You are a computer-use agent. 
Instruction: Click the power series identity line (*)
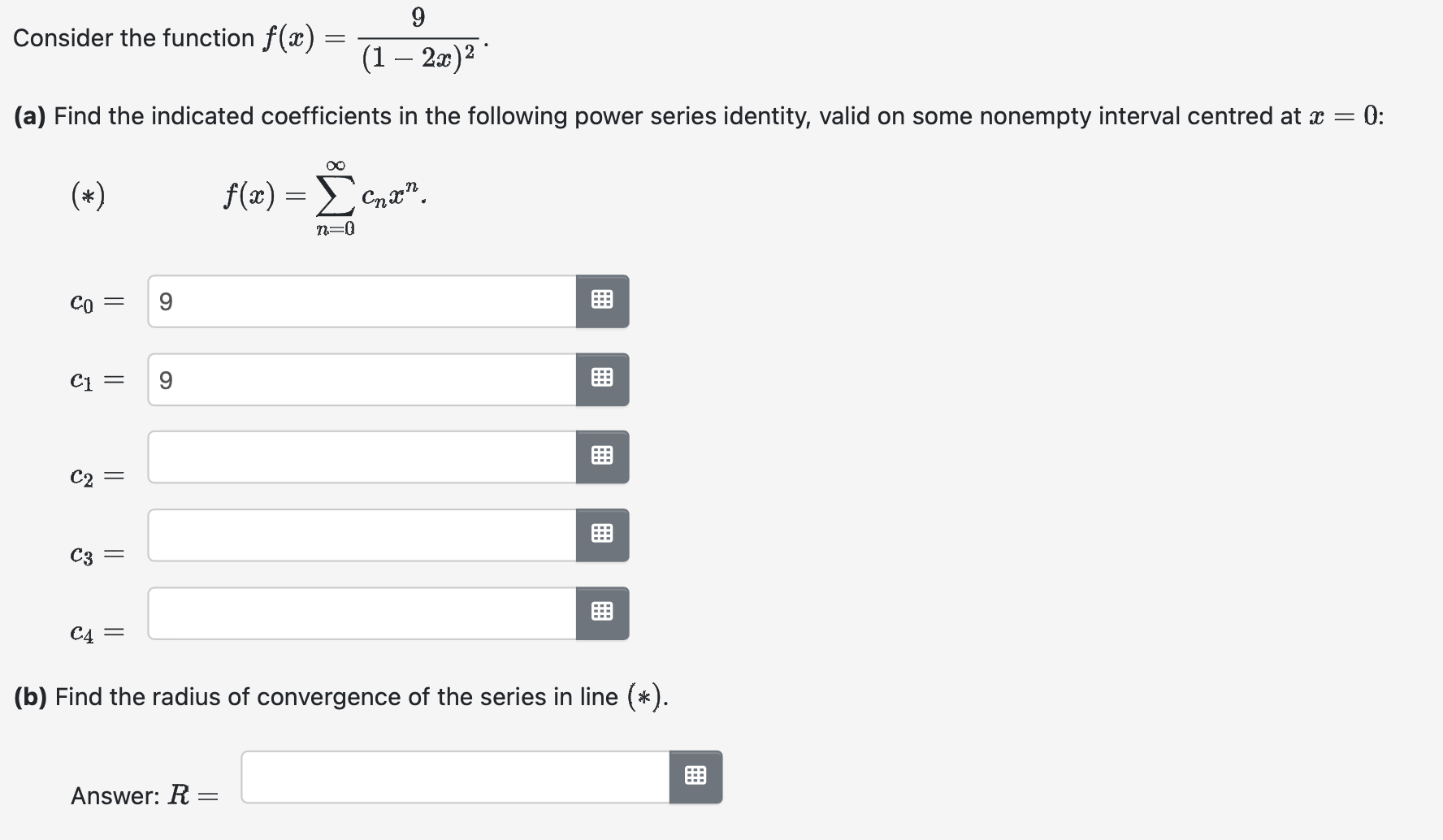pos(325,195)
